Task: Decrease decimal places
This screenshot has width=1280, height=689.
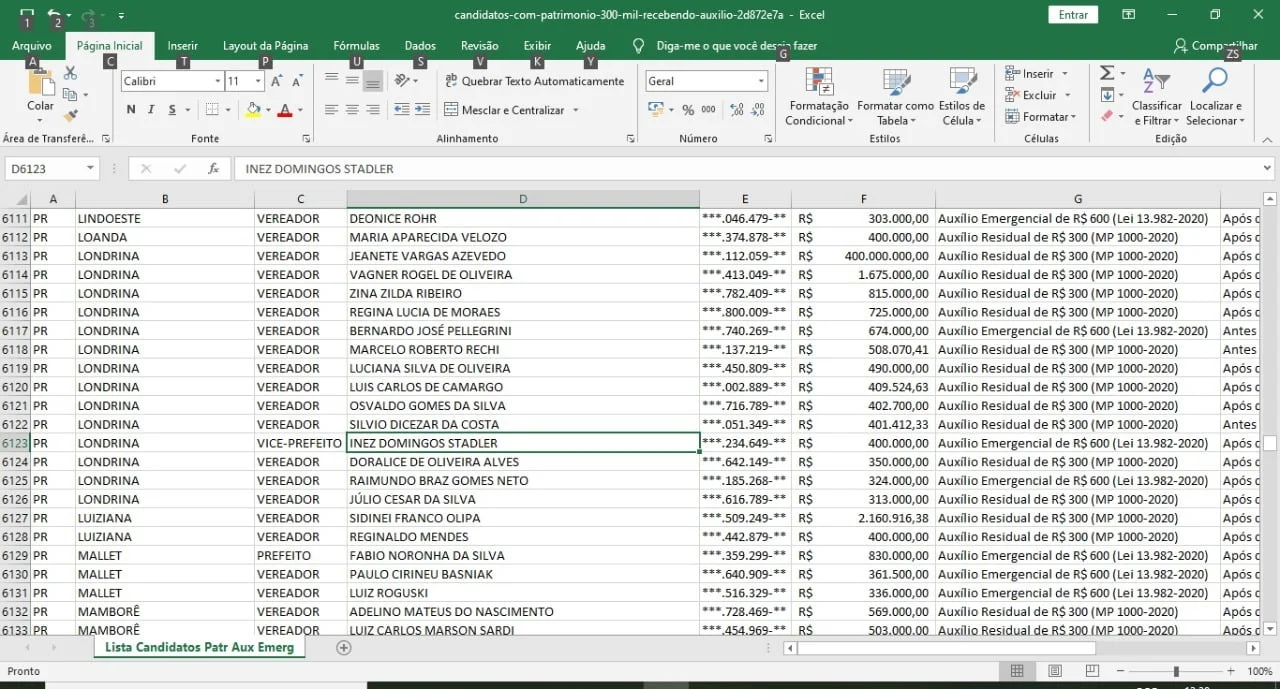Action: (757, 110)
